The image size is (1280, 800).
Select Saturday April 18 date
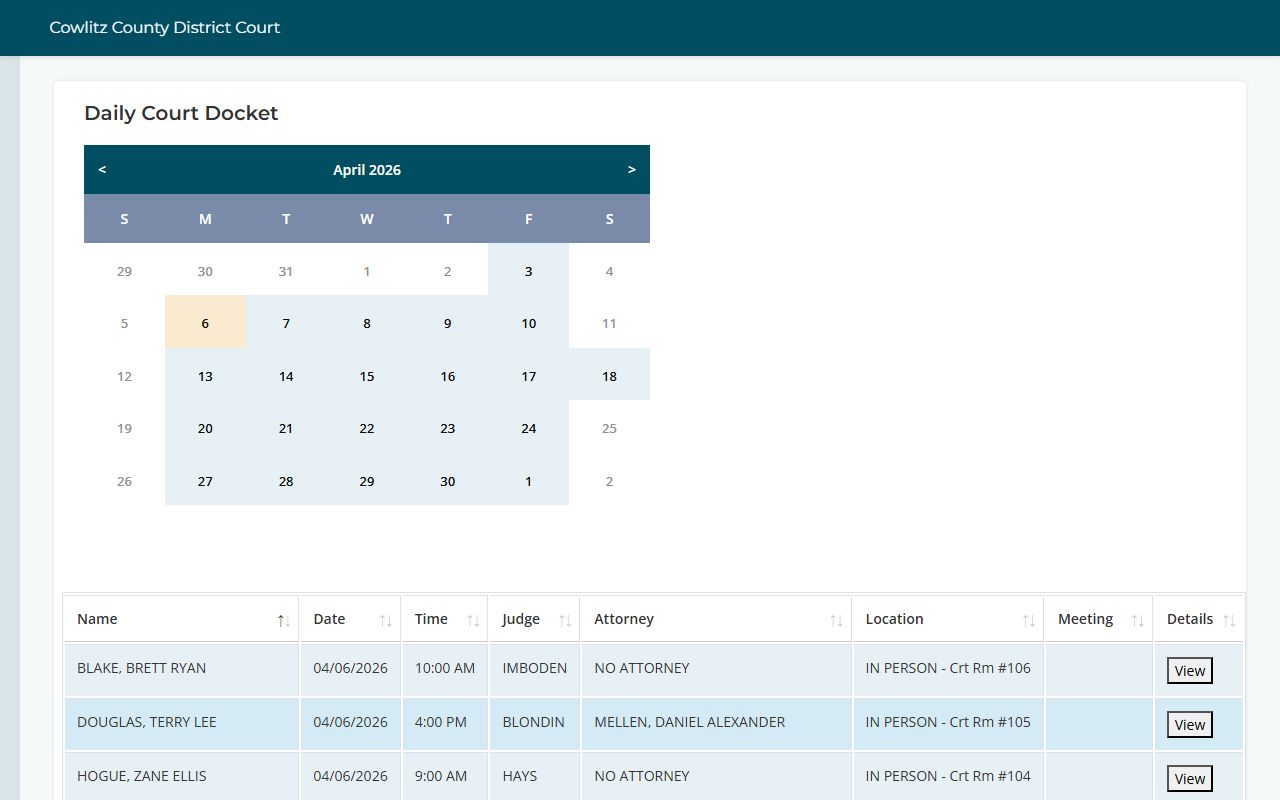(x=609, y=376)
